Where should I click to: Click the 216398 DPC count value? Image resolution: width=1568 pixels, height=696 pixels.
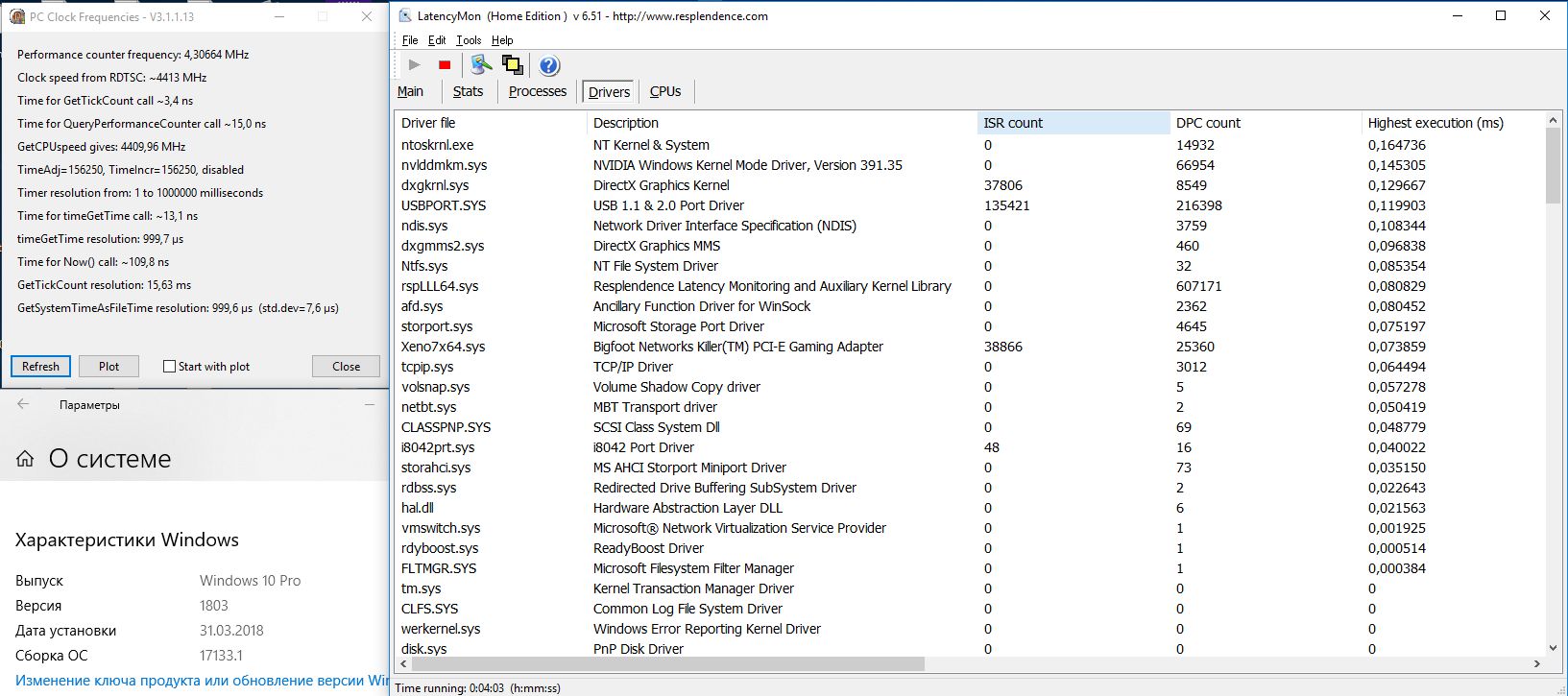pyautogui.click(x=1199, y=205)
